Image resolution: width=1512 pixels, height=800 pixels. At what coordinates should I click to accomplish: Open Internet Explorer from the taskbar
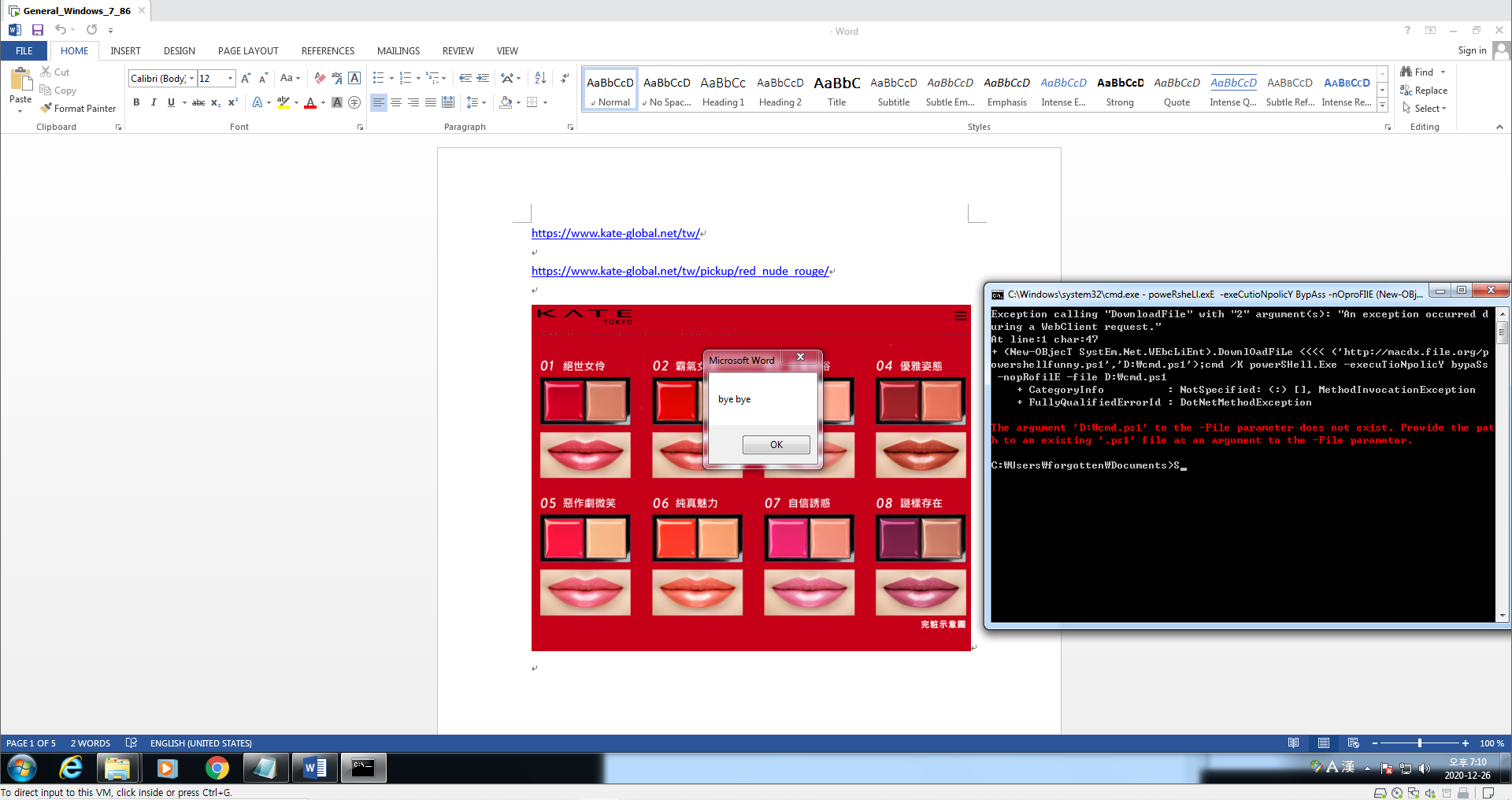71,768
